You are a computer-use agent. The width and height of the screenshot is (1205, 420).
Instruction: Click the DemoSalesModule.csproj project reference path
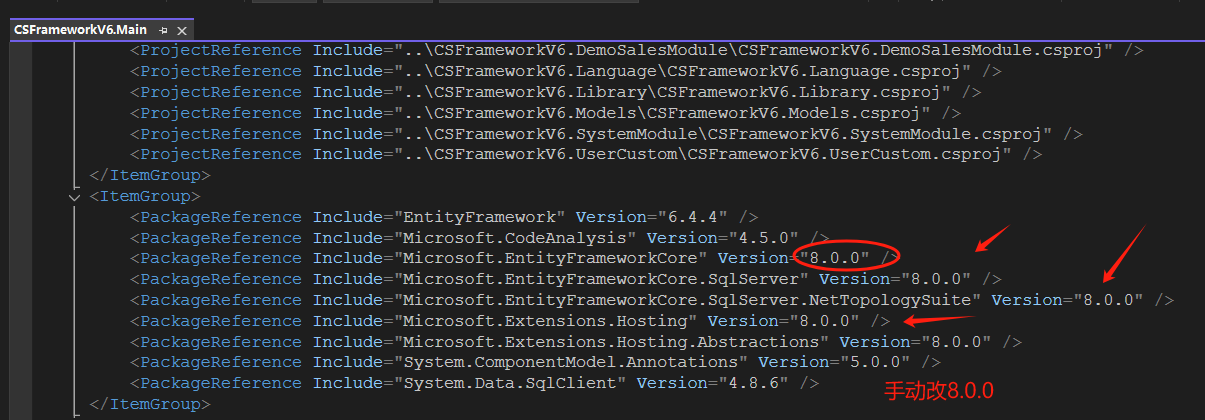click(756, 50)
